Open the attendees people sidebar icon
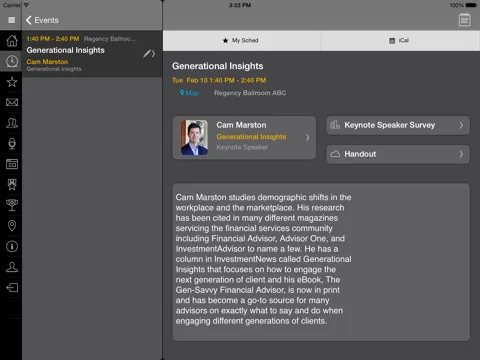 coord(12,123)
